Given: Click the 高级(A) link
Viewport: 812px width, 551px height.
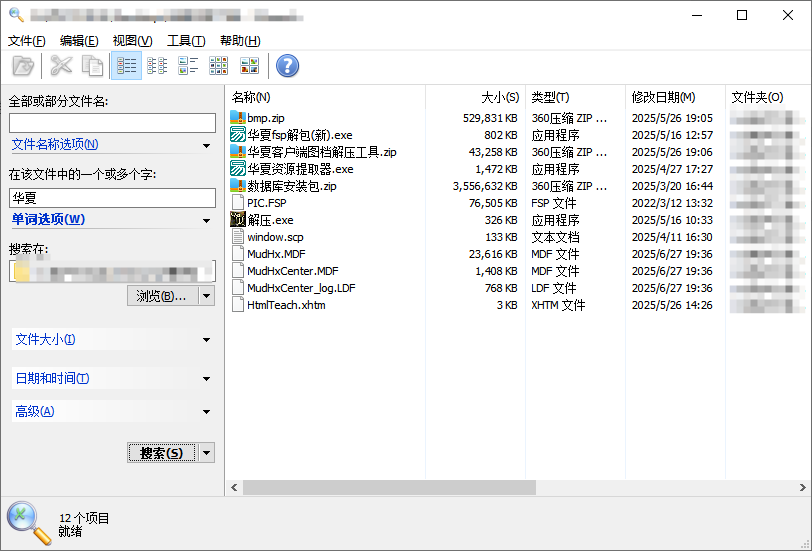Looking at the screenshot, I should [x=35, y=411].
